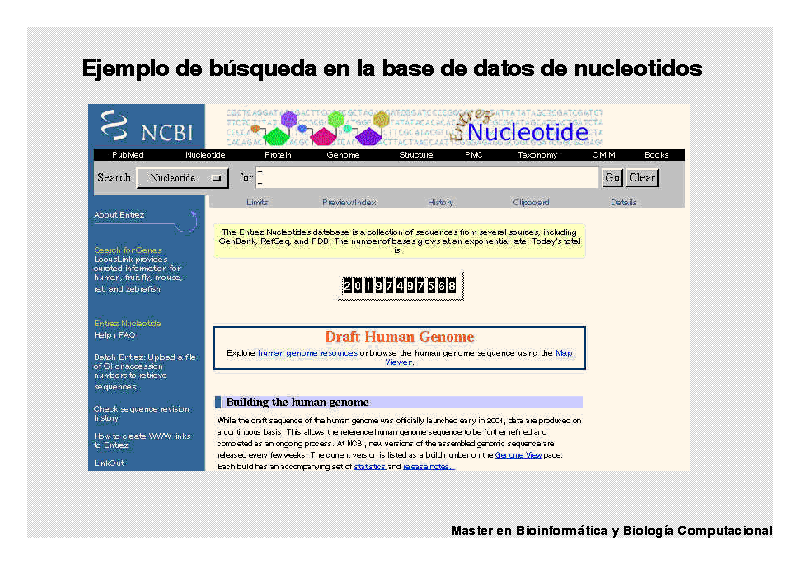The width and height of the screenshot is (800, 565).
Task: Select Protein in the black navigation bar
Action: [277, 156]
